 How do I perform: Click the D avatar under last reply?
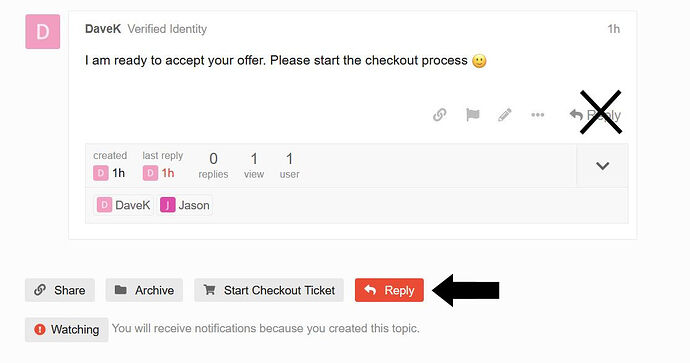[150, 173]
